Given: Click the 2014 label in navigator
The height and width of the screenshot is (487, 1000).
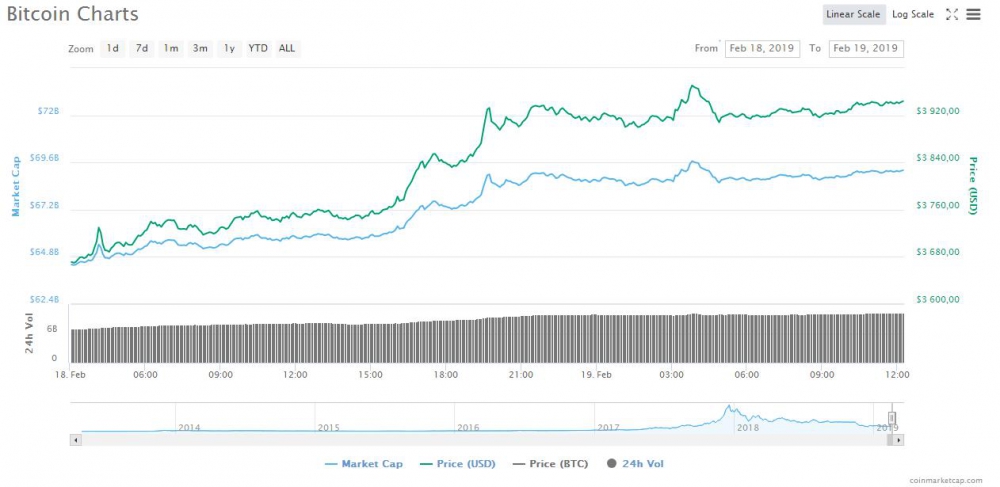Looking at the screenshot, I should (x=189, y=427).
